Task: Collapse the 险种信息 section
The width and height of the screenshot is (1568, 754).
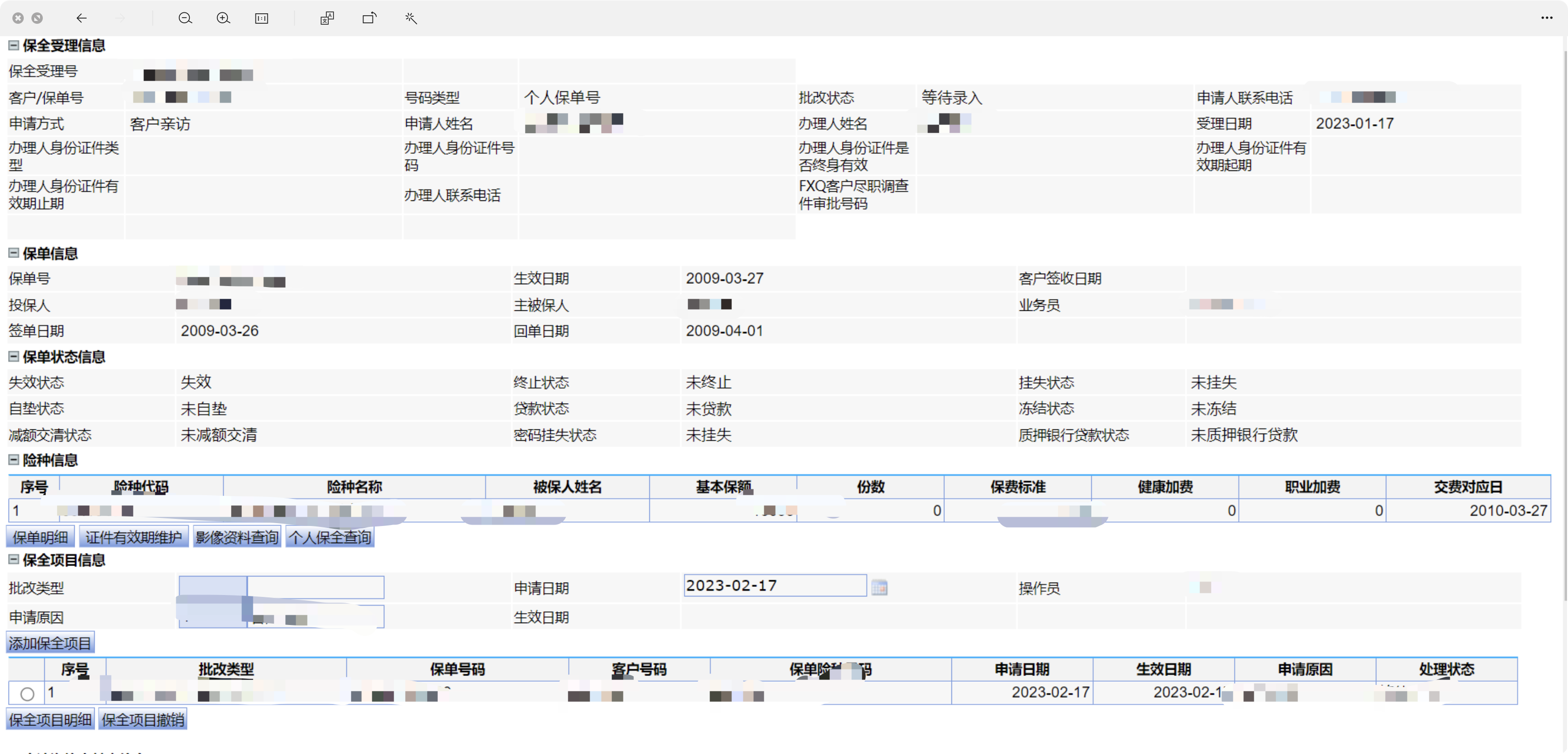Action: [x=13, y=460]
